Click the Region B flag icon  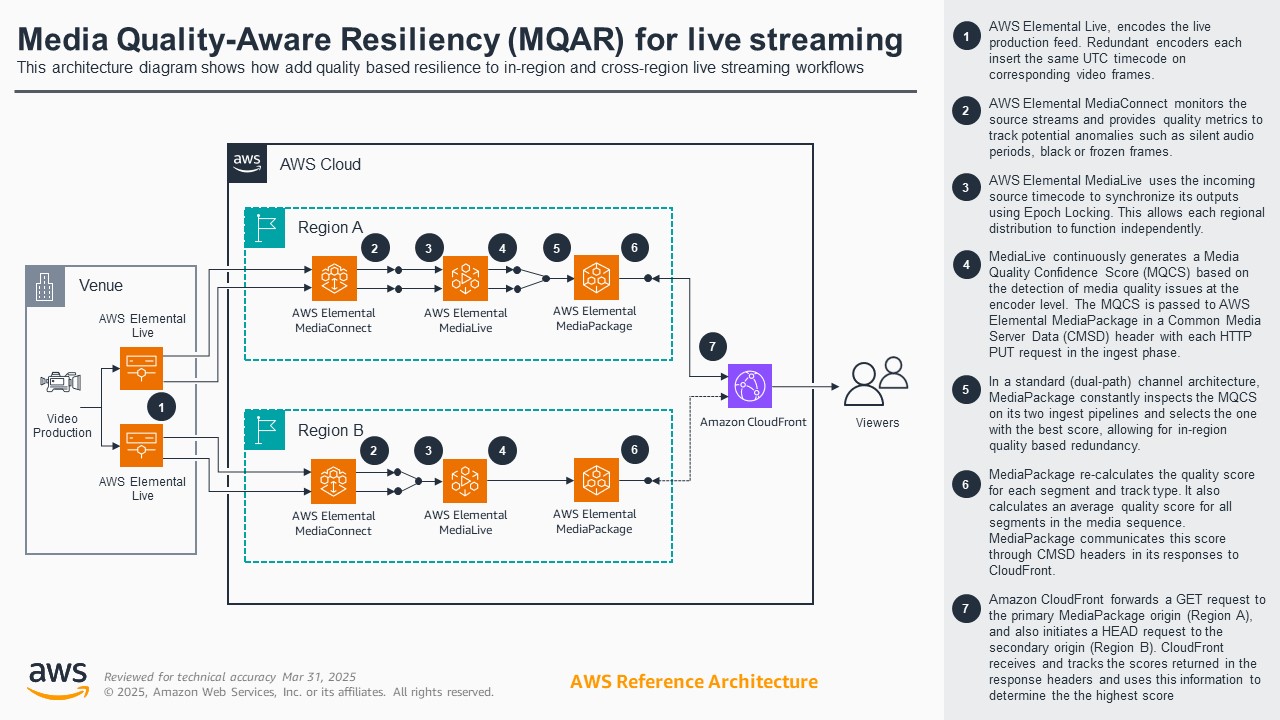263,431
